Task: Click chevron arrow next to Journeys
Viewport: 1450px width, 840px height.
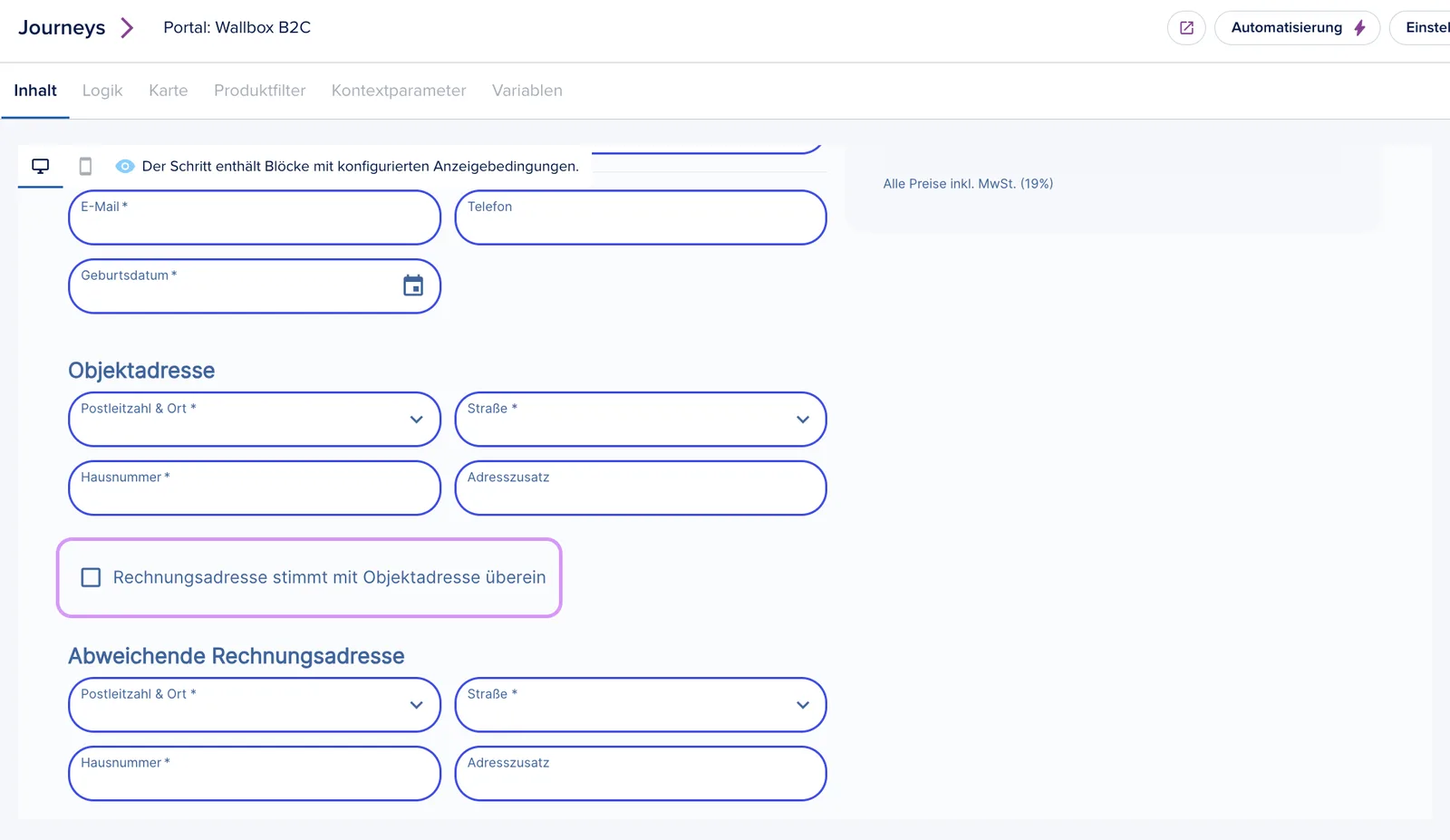Action: (127, 28)
